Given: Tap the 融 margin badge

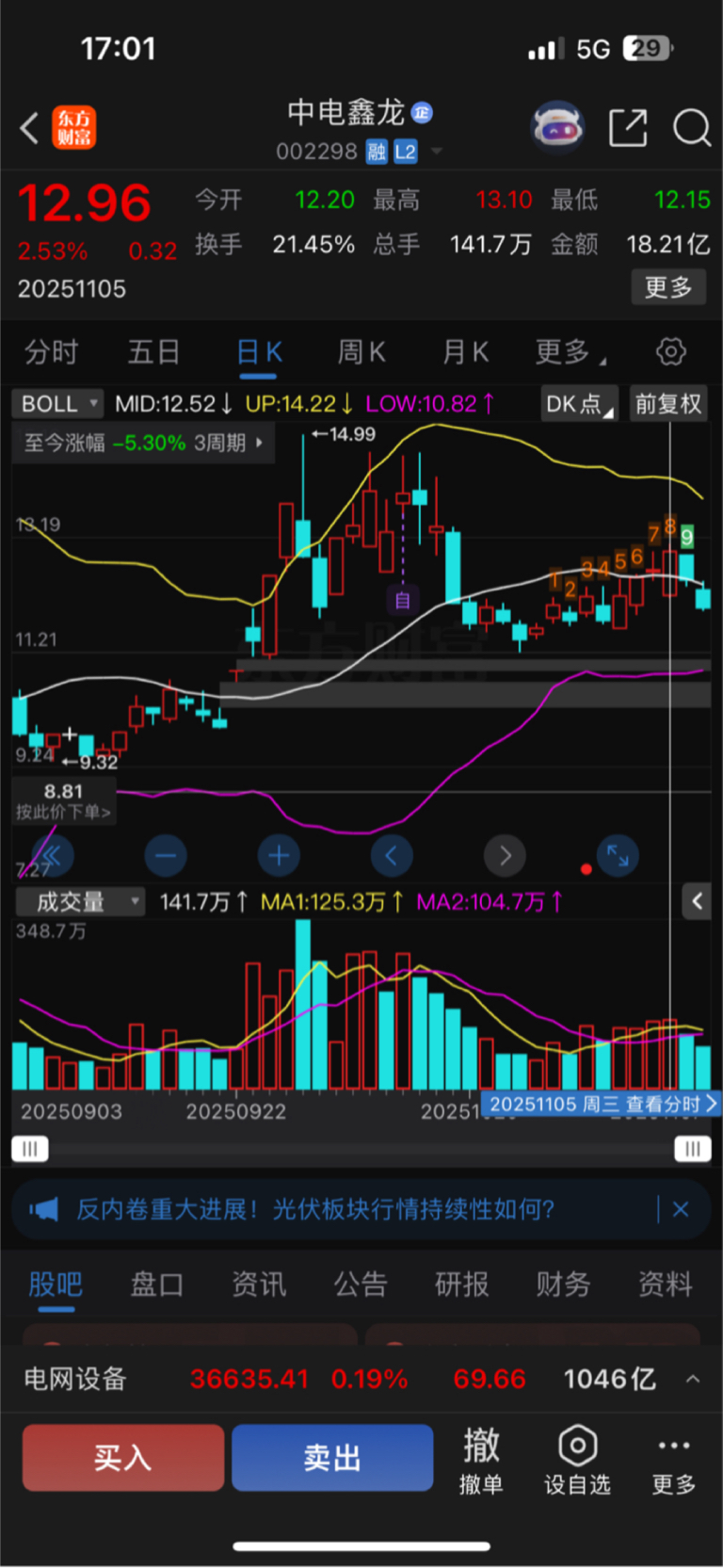Looking at the screenshot, I should point(377,152).
